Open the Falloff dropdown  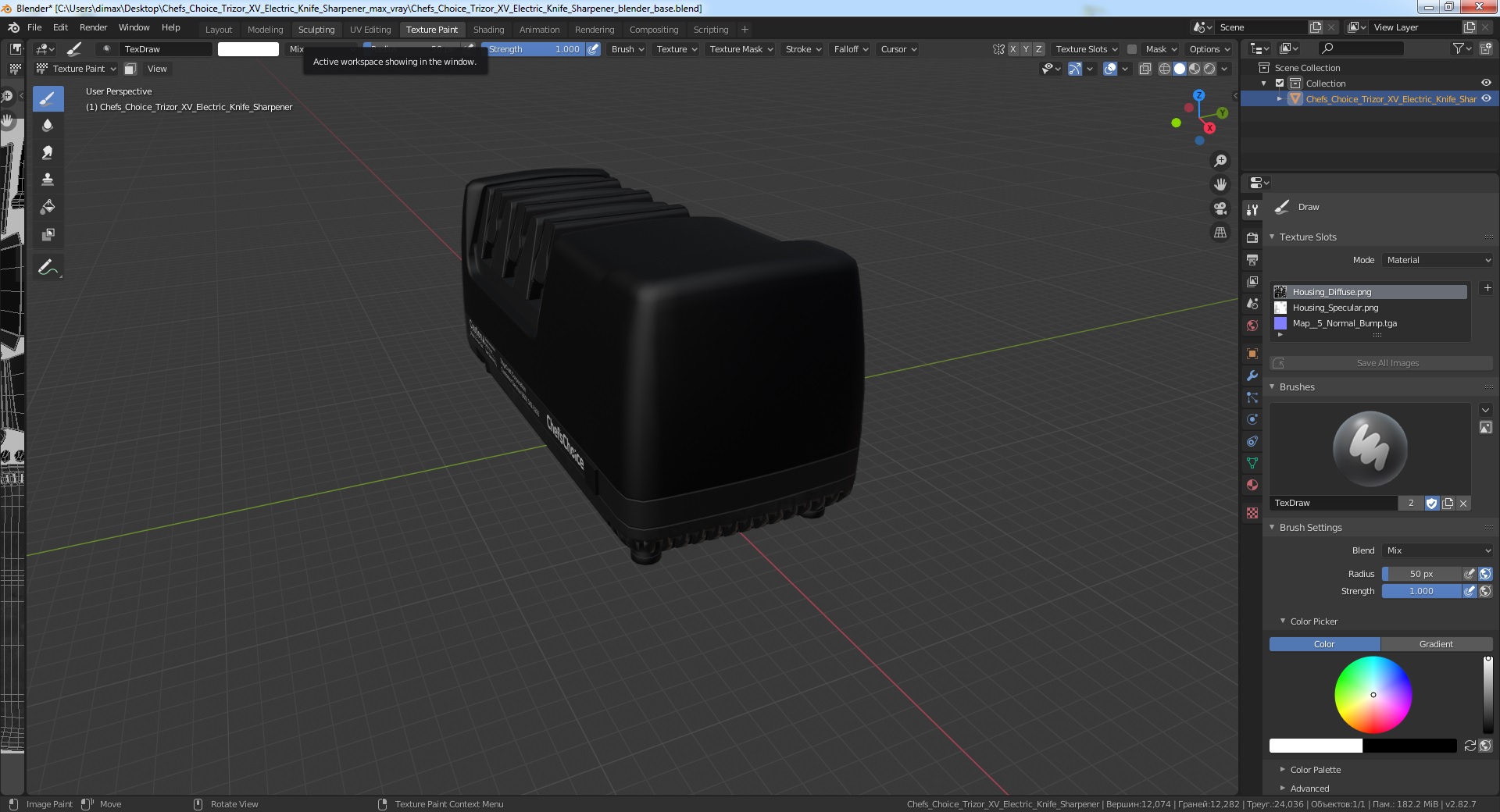(851, 49)
